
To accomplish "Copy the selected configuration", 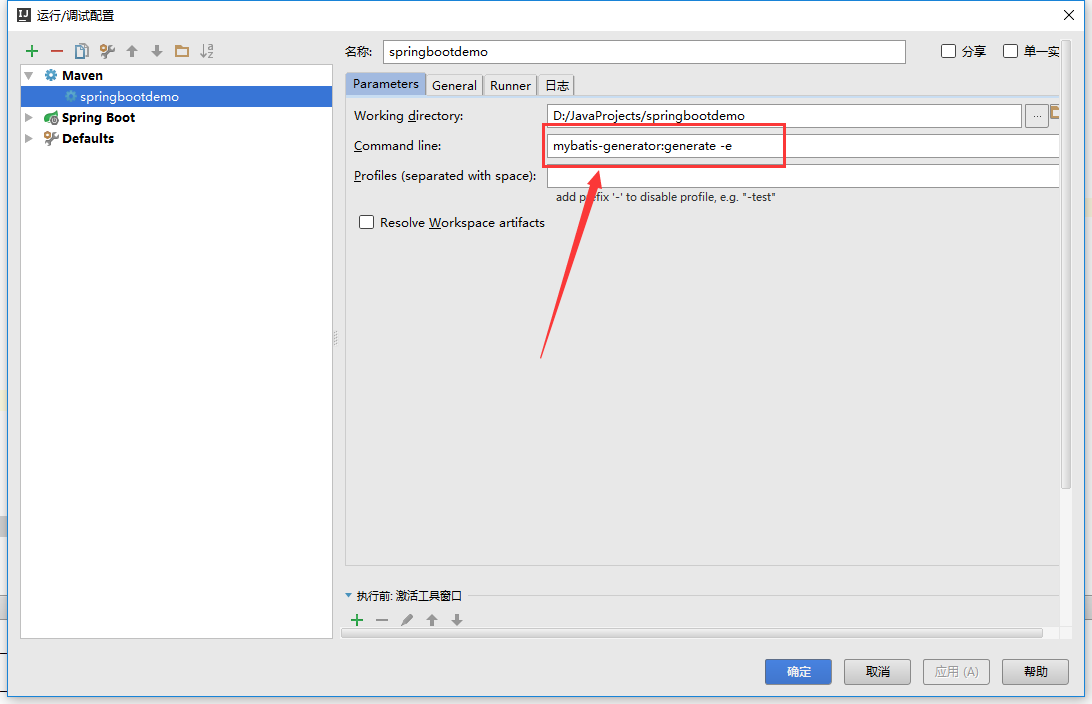I will coord(81,51).
